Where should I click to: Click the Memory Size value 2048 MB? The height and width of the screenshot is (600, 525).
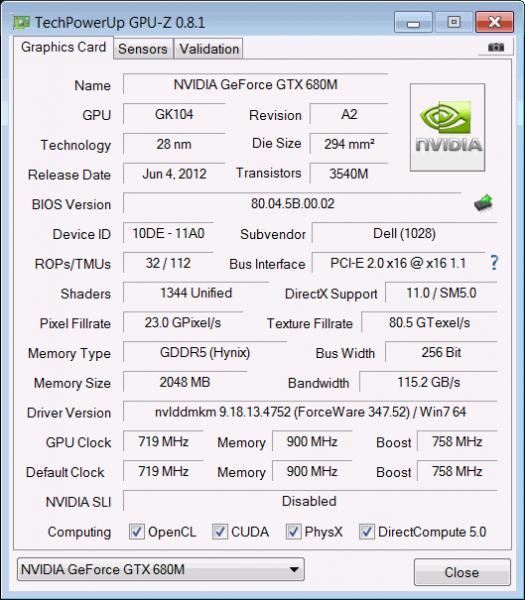point(185,382)
